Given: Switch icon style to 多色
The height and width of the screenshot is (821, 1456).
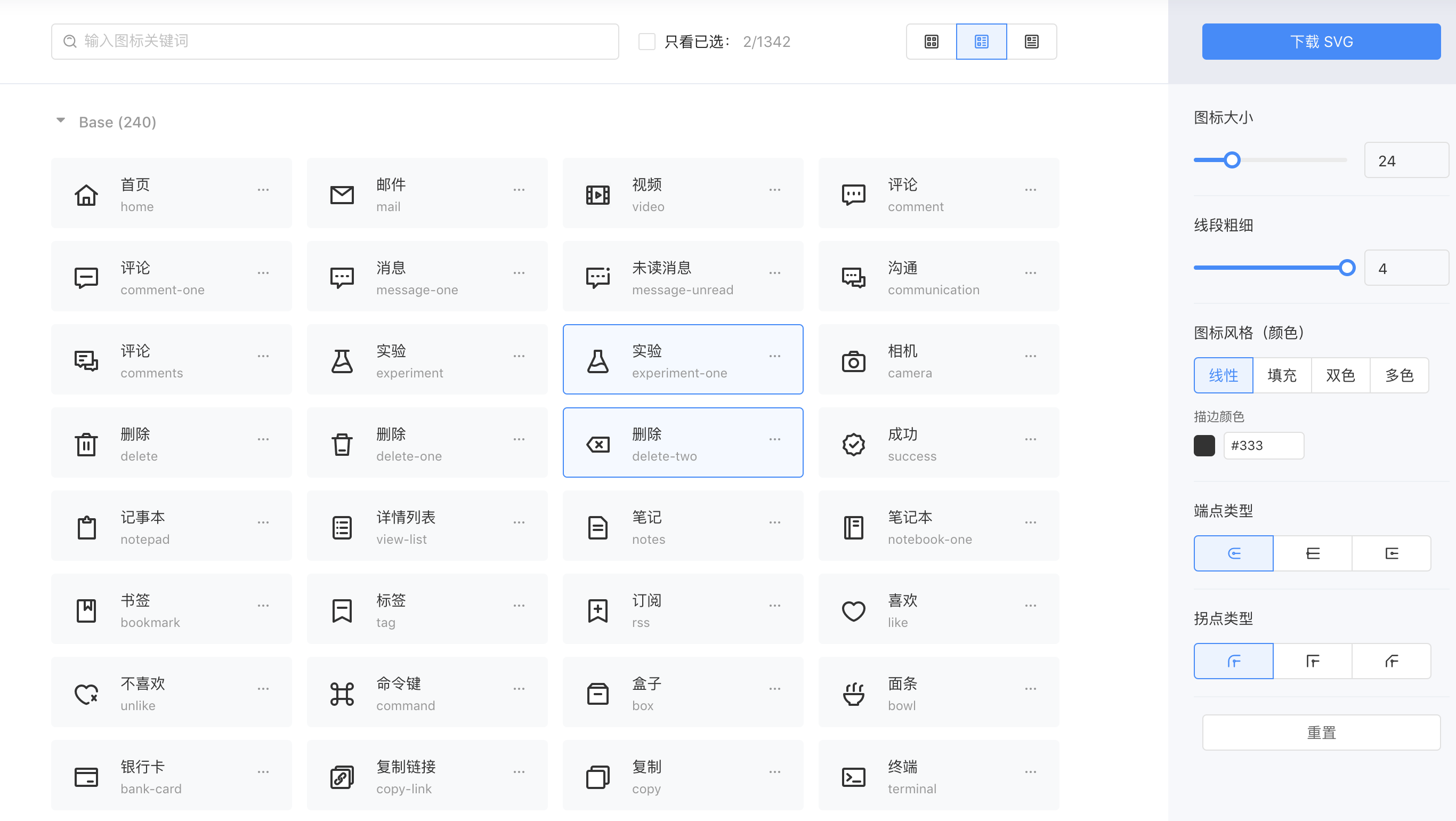Looking at the screenshot, I should [1399, 375].
